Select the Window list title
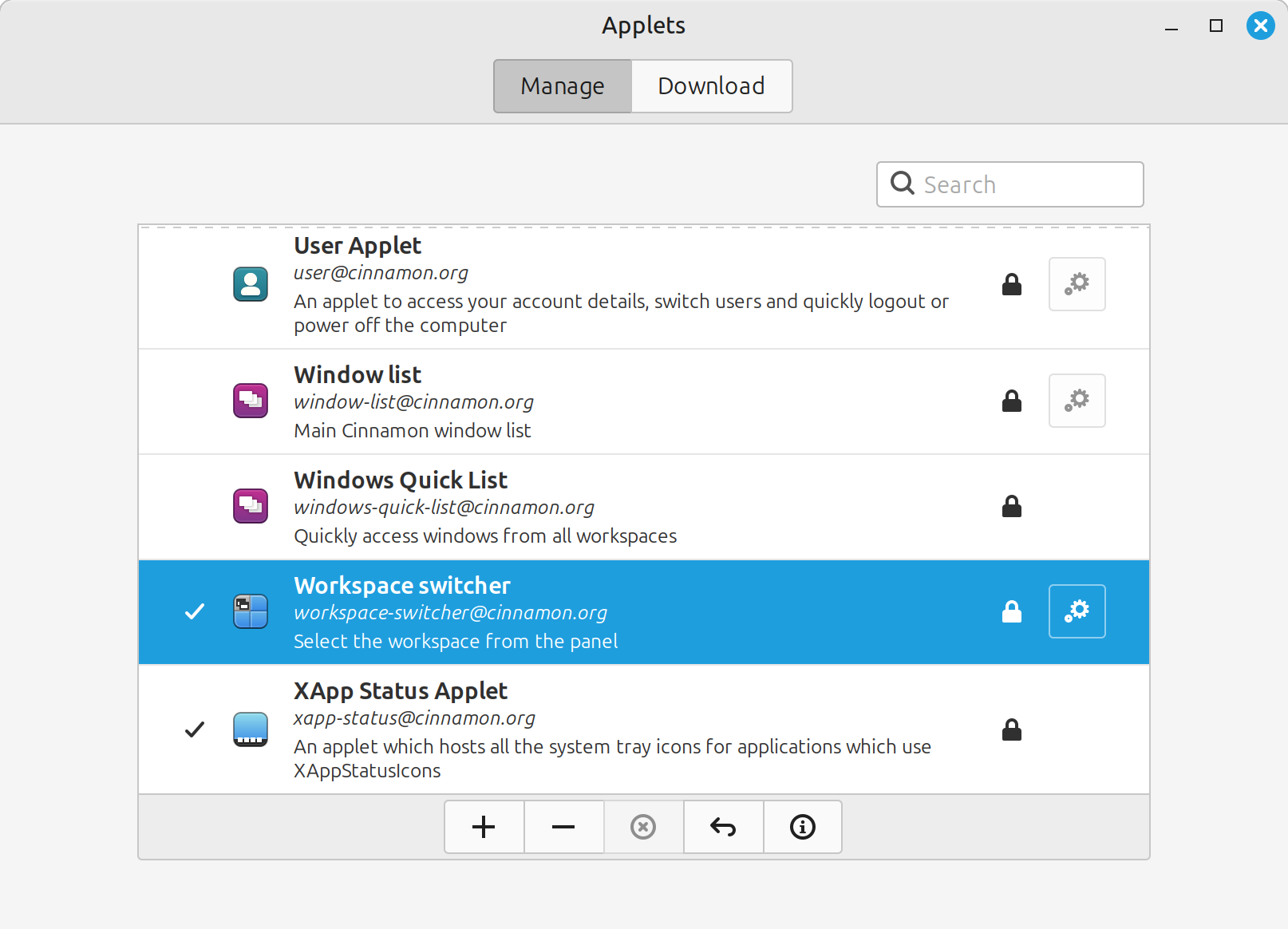Image resolution: width=1288 pixels, height=929 pixels. point(358,375)
